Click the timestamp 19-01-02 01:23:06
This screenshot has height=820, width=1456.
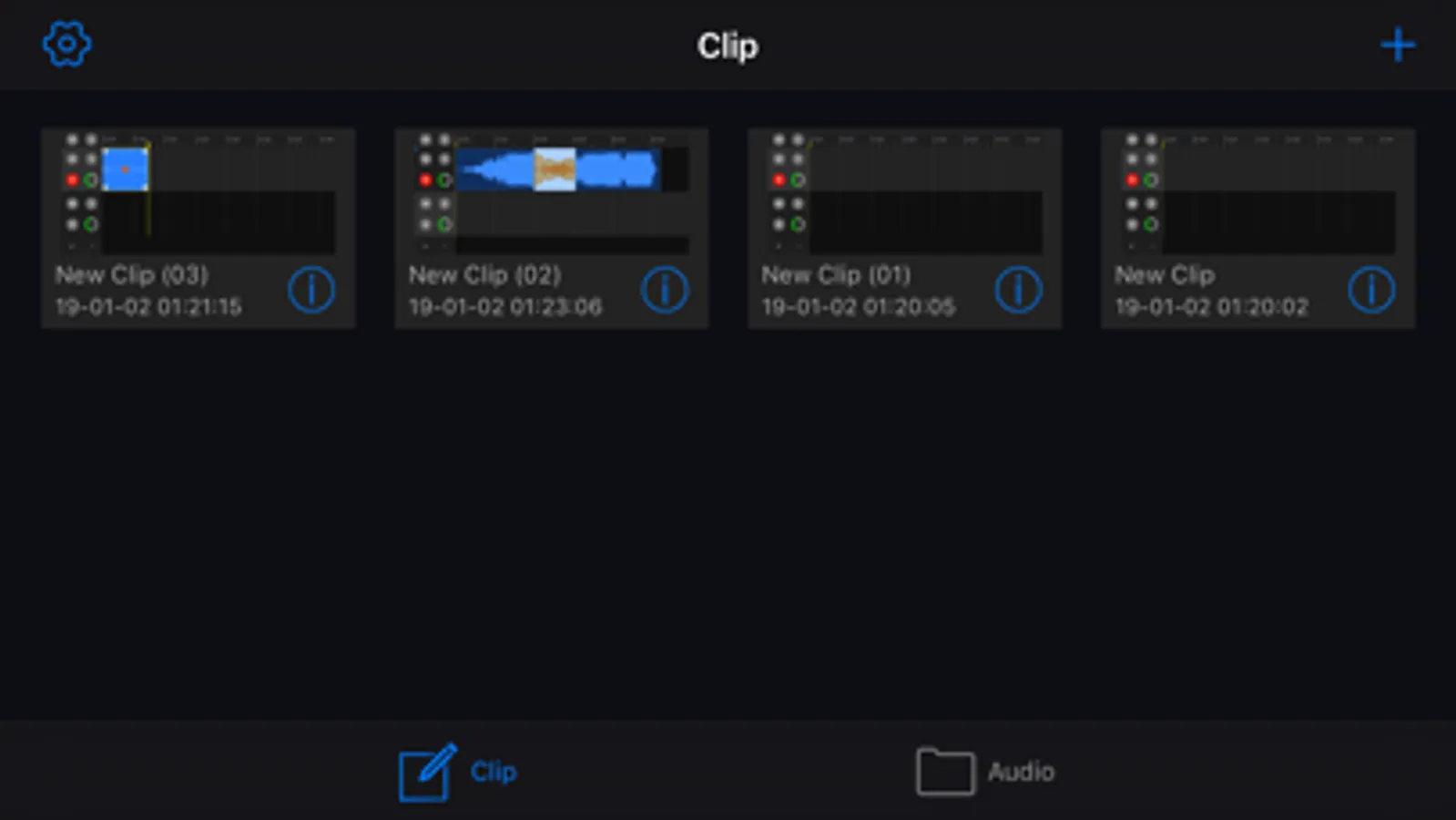click(505, 307)
